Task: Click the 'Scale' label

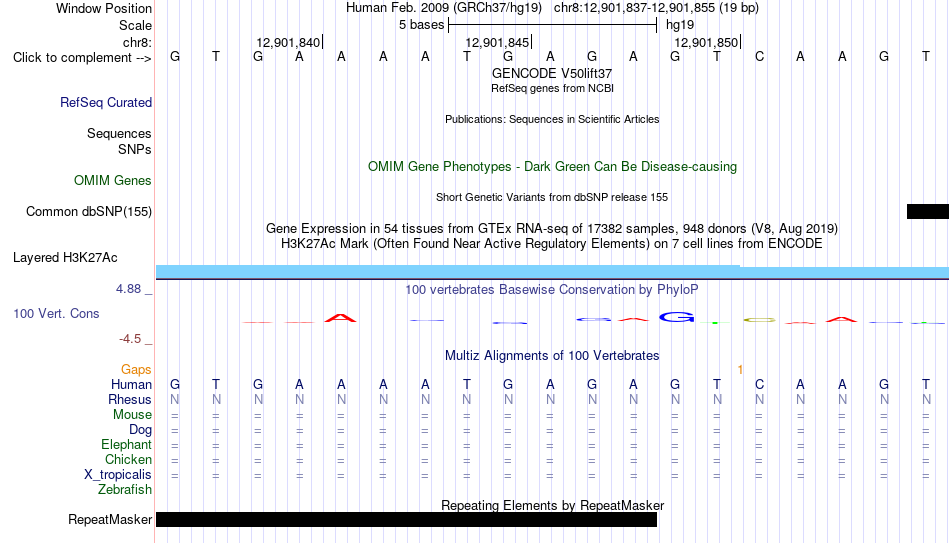Action: tap(136, 25)
